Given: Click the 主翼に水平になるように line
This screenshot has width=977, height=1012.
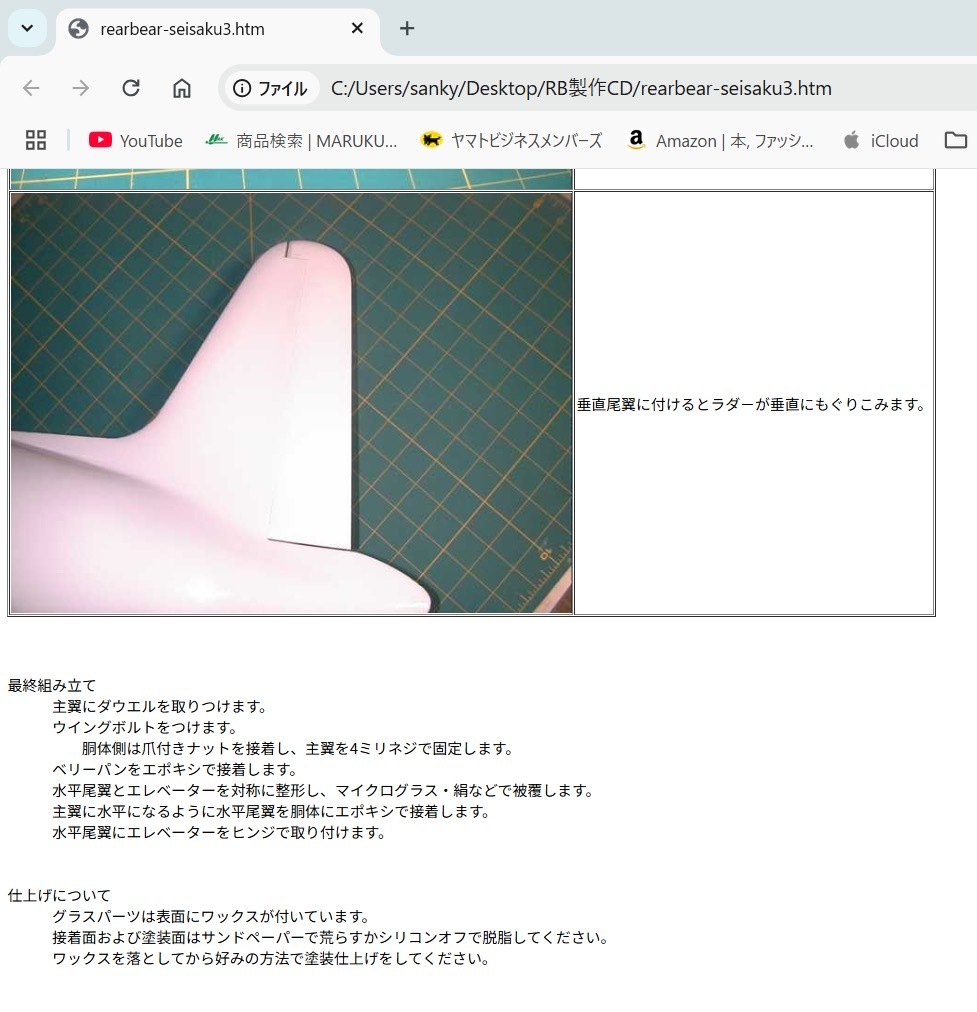Looking at the screenshot, I should coord(271,811).
